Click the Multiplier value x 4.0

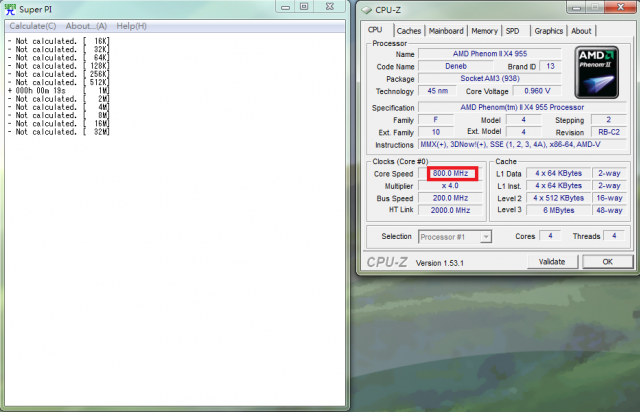(x=450, y=186)
